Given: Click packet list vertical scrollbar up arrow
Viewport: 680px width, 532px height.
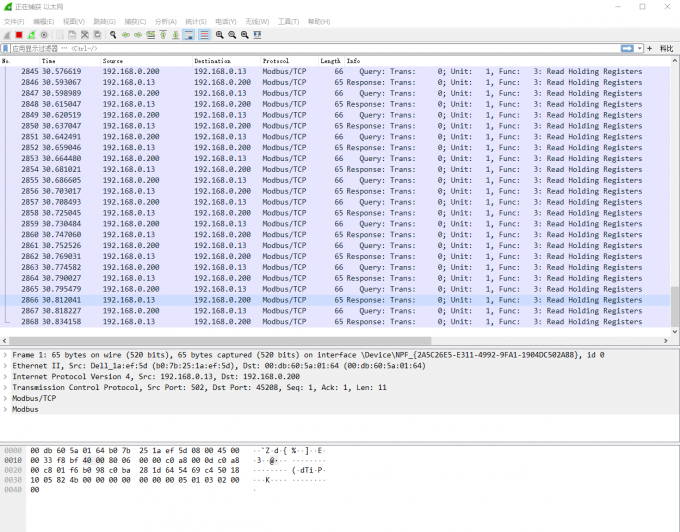Looking at the screenshot, I should tap(675, 61).
